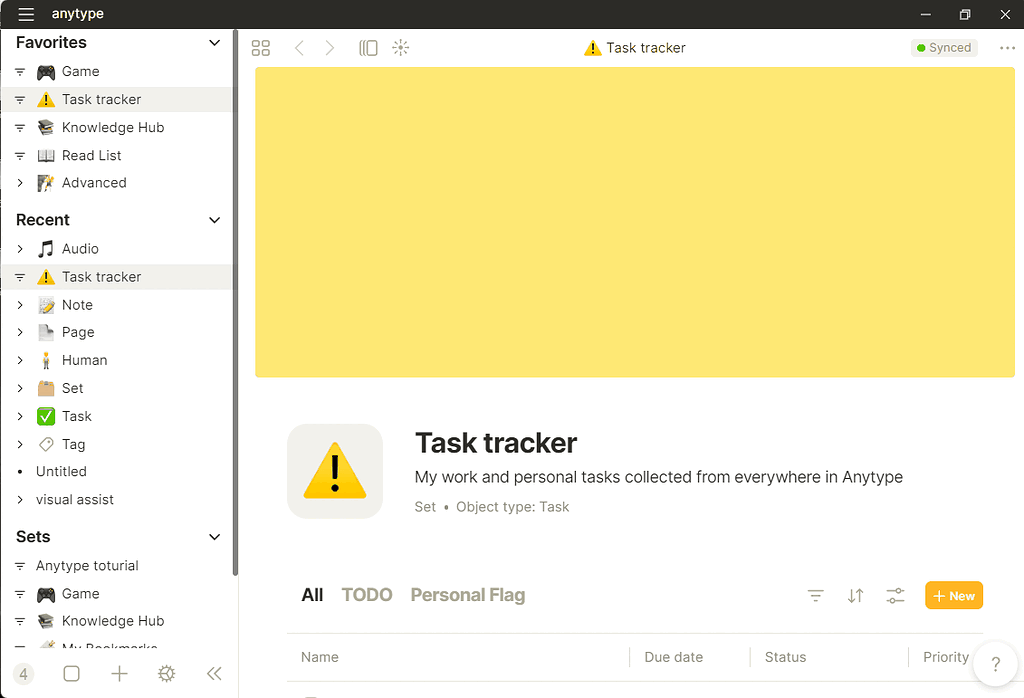Expand the Advanced item in Favorites
The image size is (1024, 698).
(22, 183)
